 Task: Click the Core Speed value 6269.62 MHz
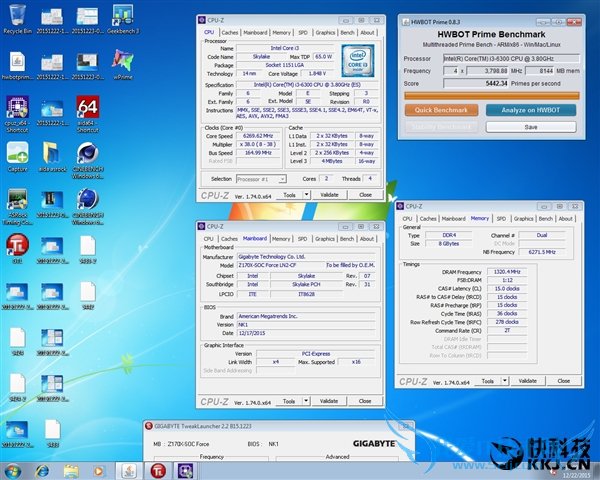258,136
